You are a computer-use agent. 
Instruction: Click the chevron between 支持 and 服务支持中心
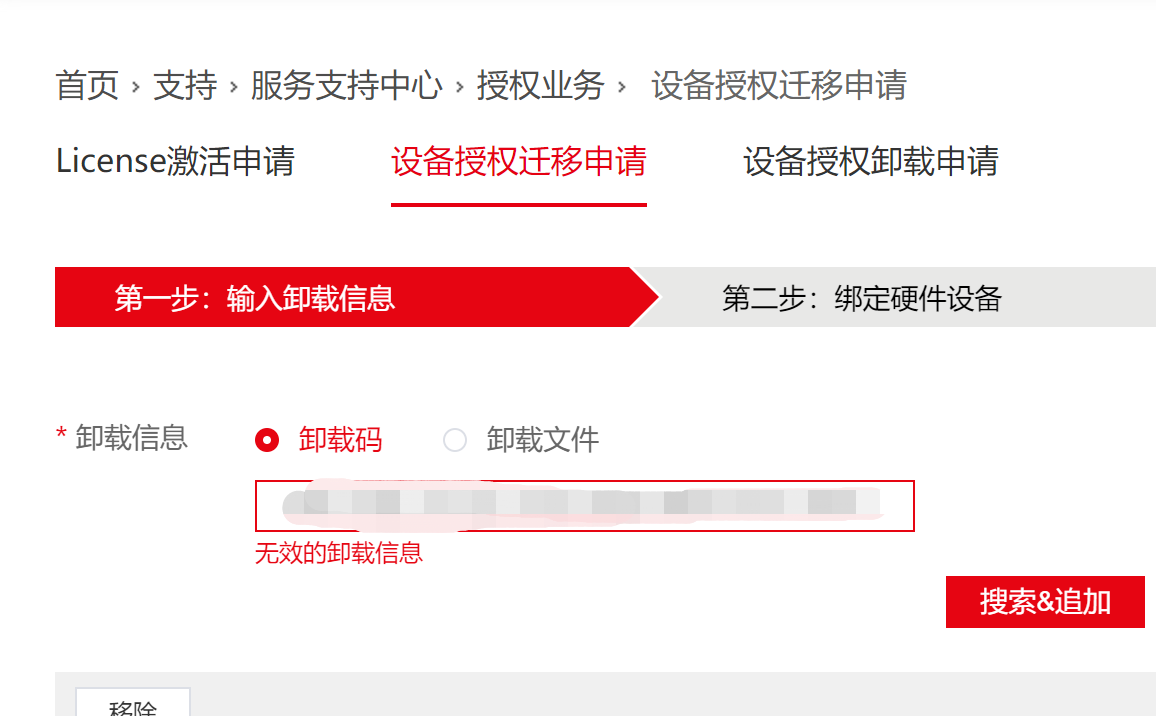[233, 88]
